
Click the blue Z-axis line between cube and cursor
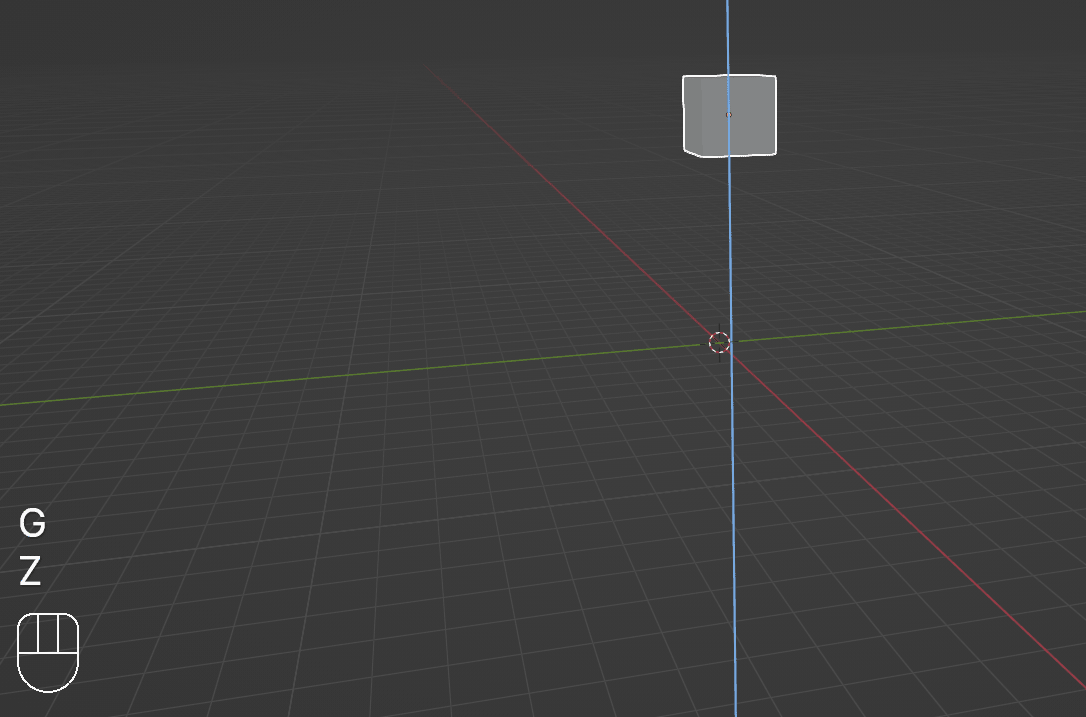(729, 240)
